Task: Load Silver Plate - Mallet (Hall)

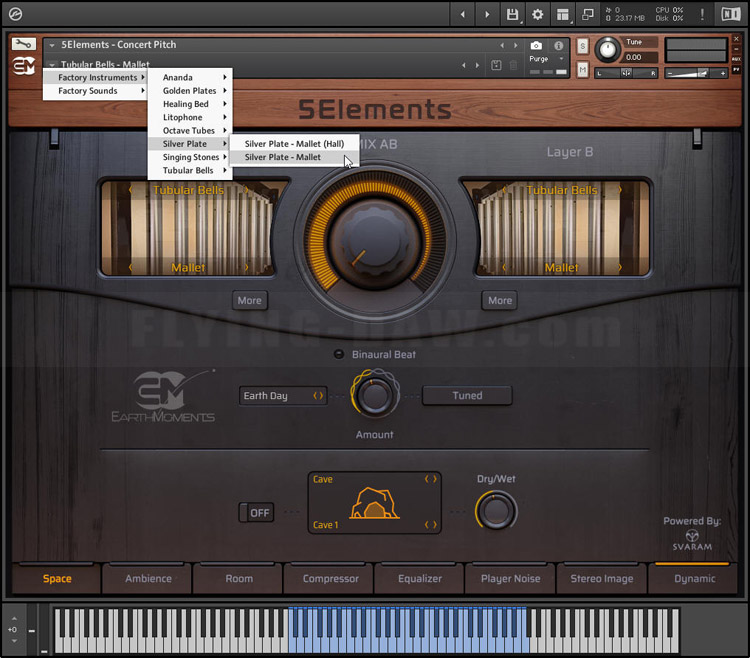Action: coord(294,144)
